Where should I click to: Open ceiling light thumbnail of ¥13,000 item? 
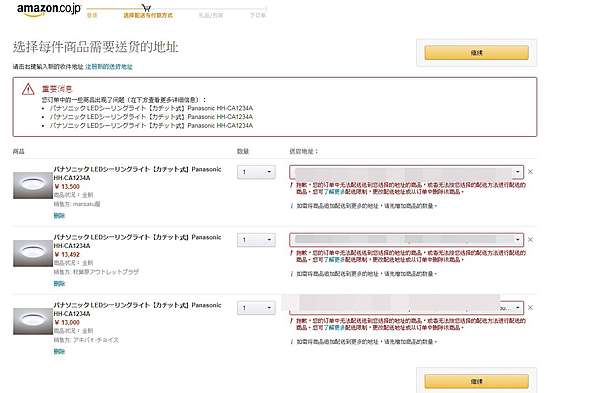tap(33, 321)
